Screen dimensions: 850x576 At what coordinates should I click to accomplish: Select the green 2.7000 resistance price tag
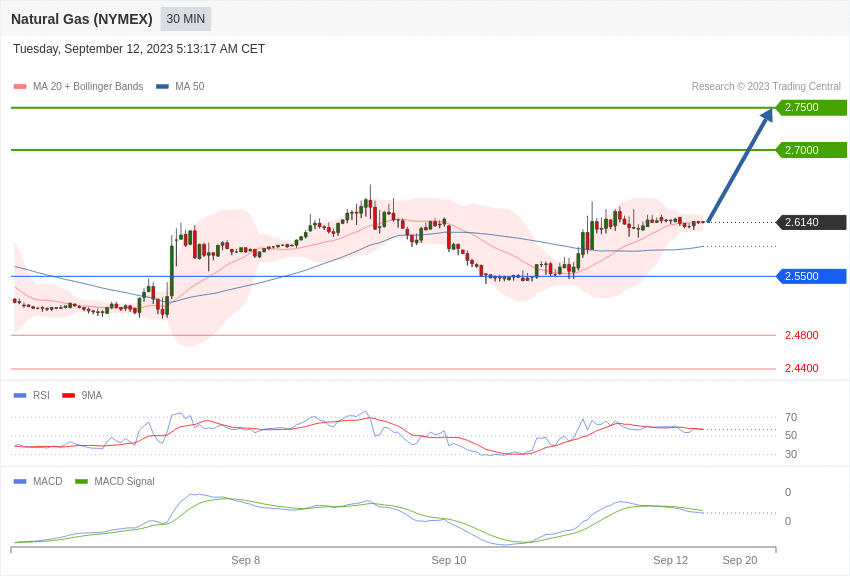(x=811, y=150)
